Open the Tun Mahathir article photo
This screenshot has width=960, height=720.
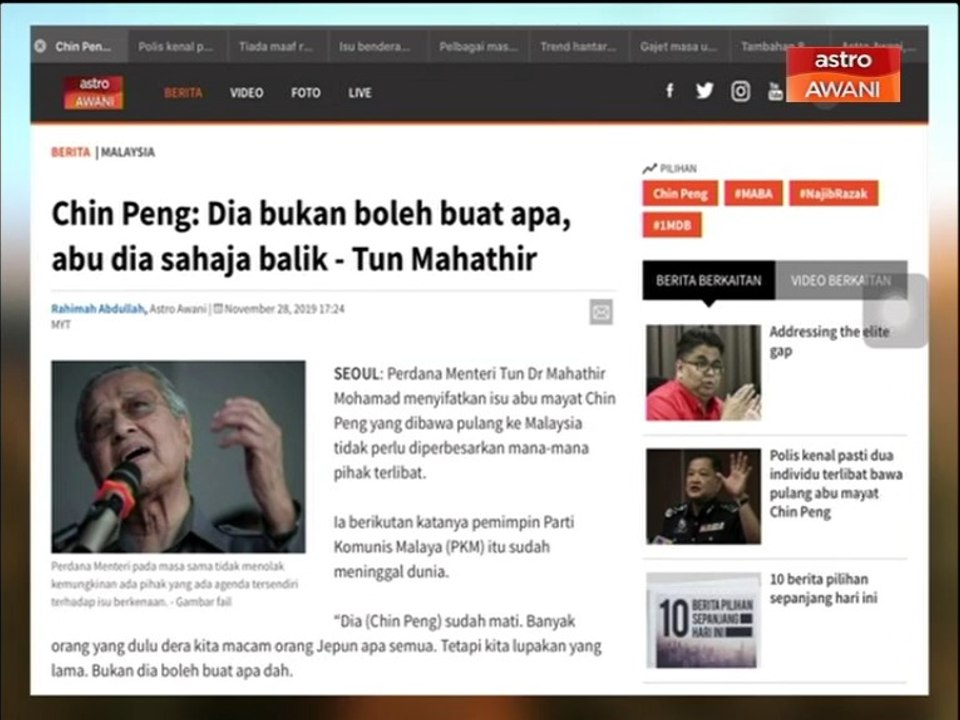(178, 457)
